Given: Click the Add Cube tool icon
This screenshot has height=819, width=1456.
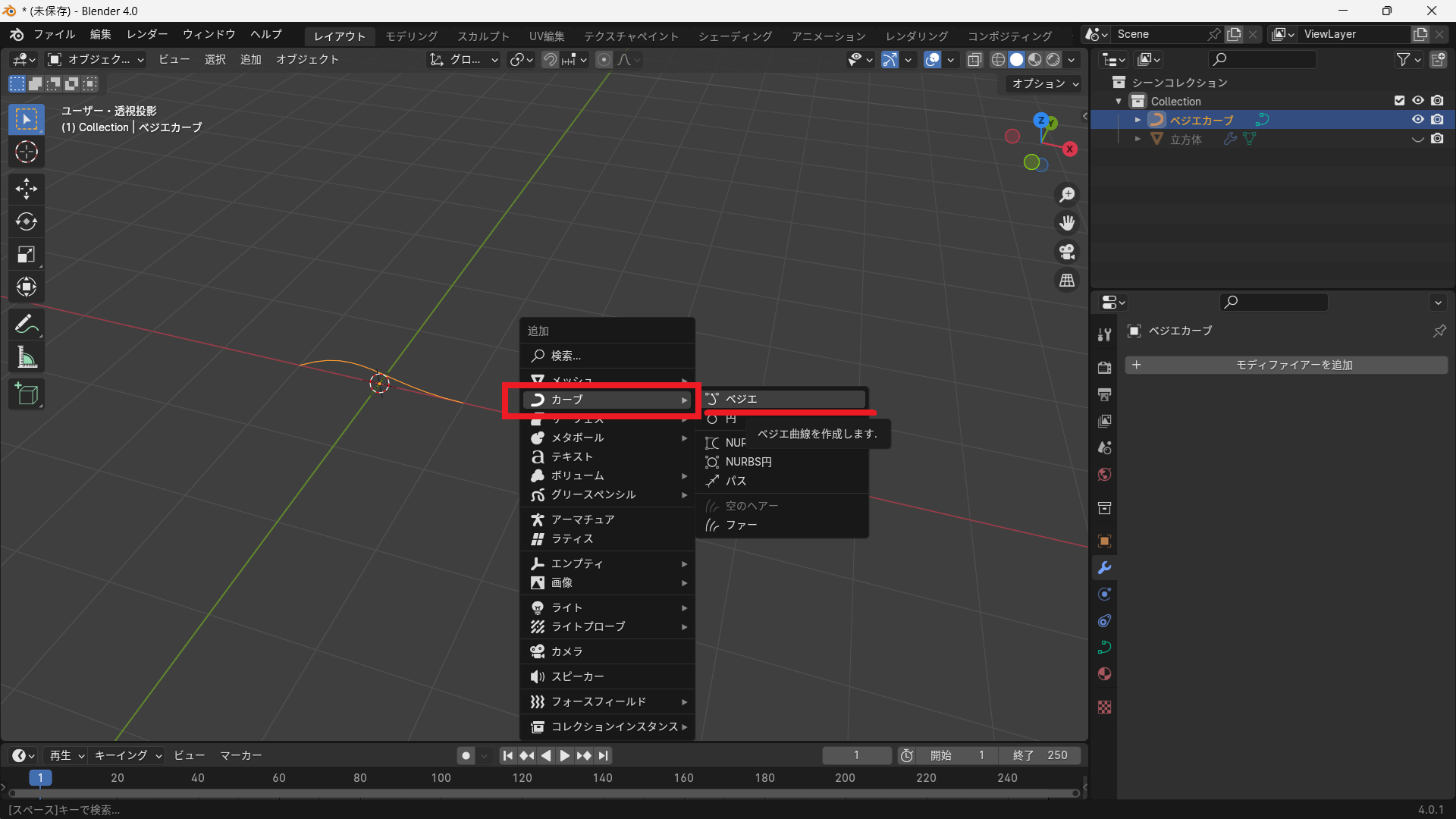Looking at the screenshot, I should (27, 394).
